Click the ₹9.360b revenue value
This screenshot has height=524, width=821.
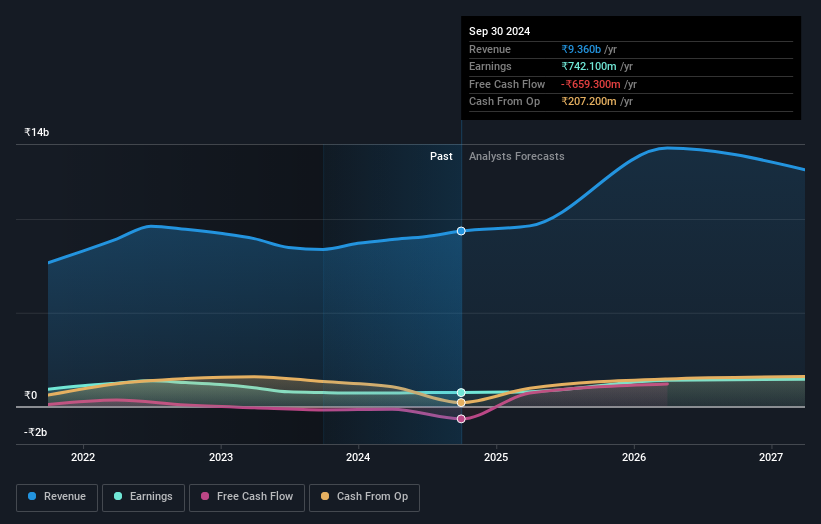581,49
